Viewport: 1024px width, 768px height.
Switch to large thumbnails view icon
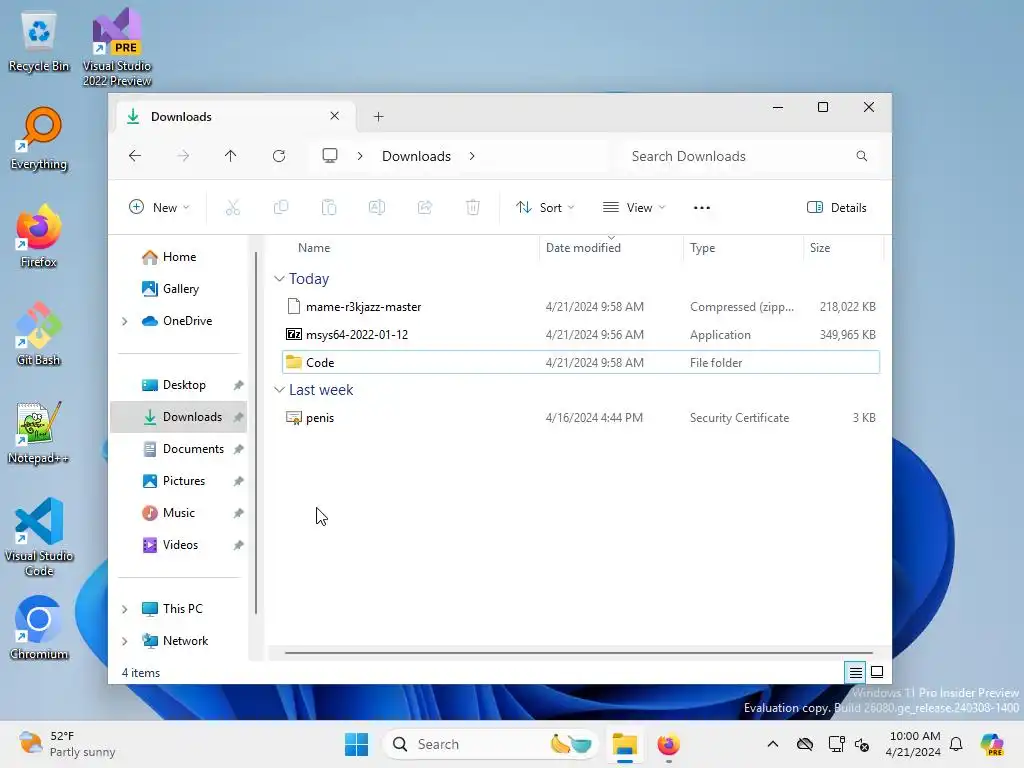pyautogui.click(x=877, y=672)
